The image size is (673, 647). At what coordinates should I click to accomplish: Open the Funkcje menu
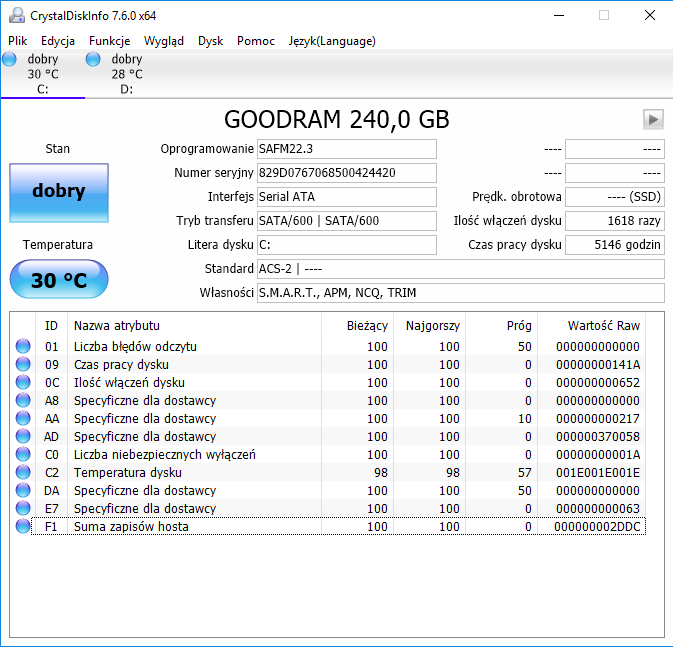click(109, 41)
